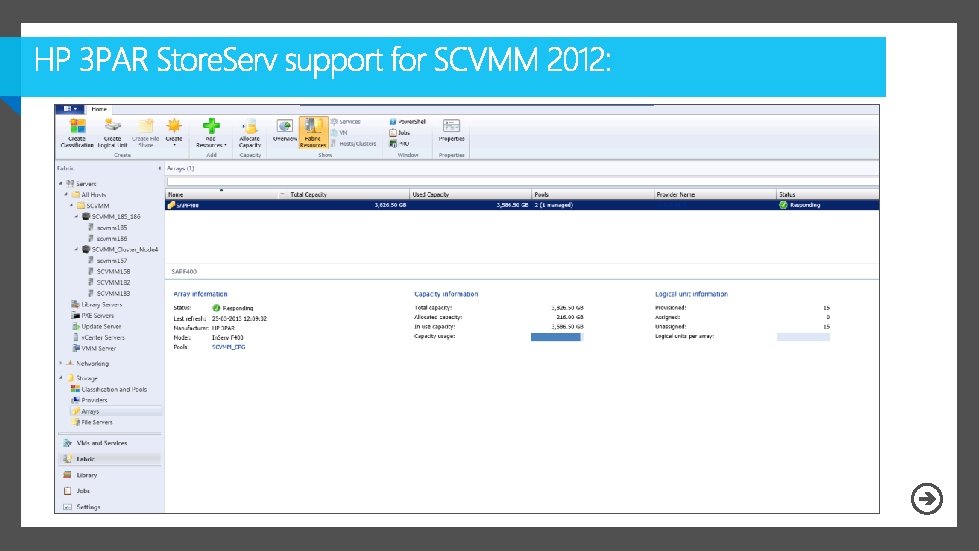Screen dimensions: 979x551
Task: Collapse the SCVMM_185_186 cluster node
Action: (x=76, y=217)
